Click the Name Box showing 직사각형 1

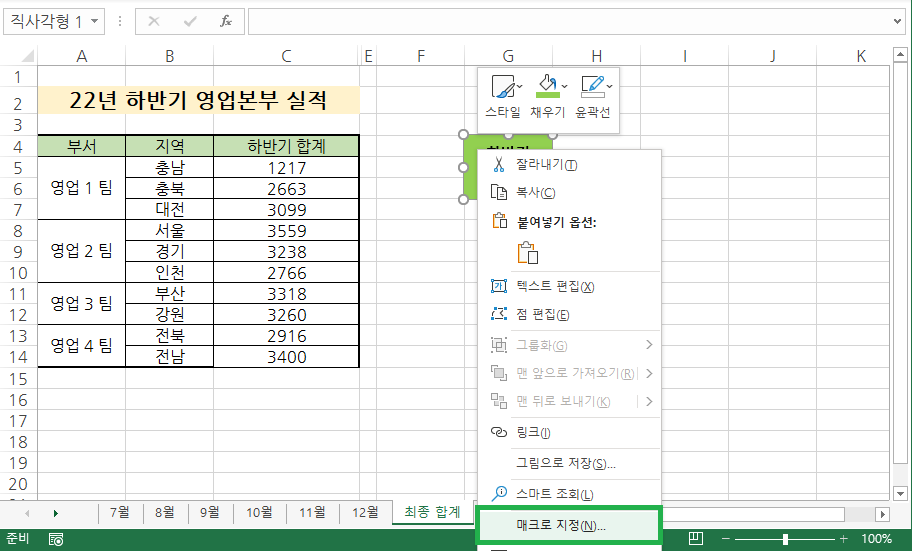pos(46,22)
